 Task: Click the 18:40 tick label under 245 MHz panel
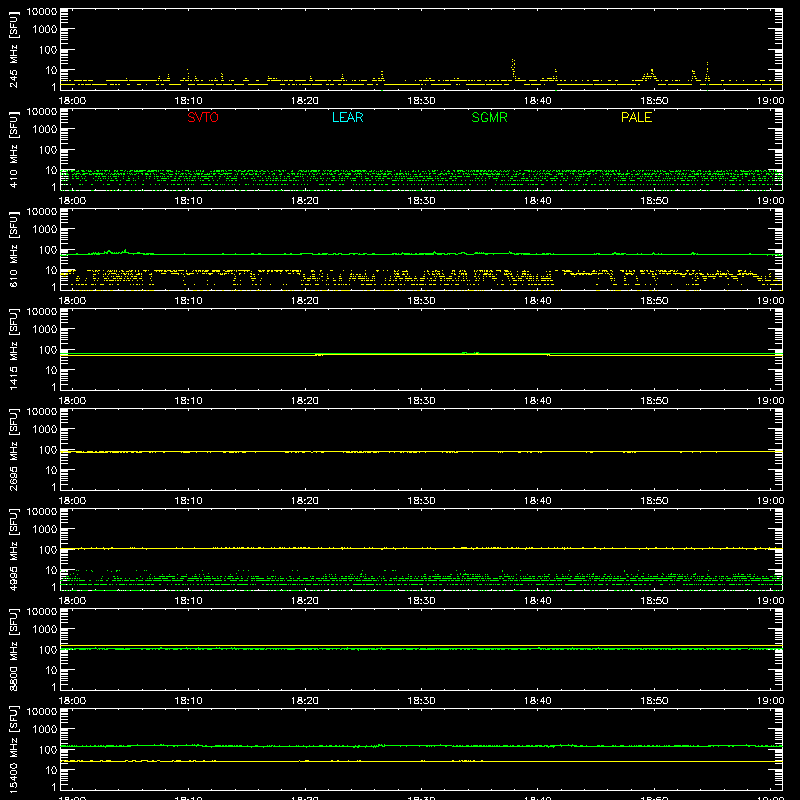click(x=537, y=101)
